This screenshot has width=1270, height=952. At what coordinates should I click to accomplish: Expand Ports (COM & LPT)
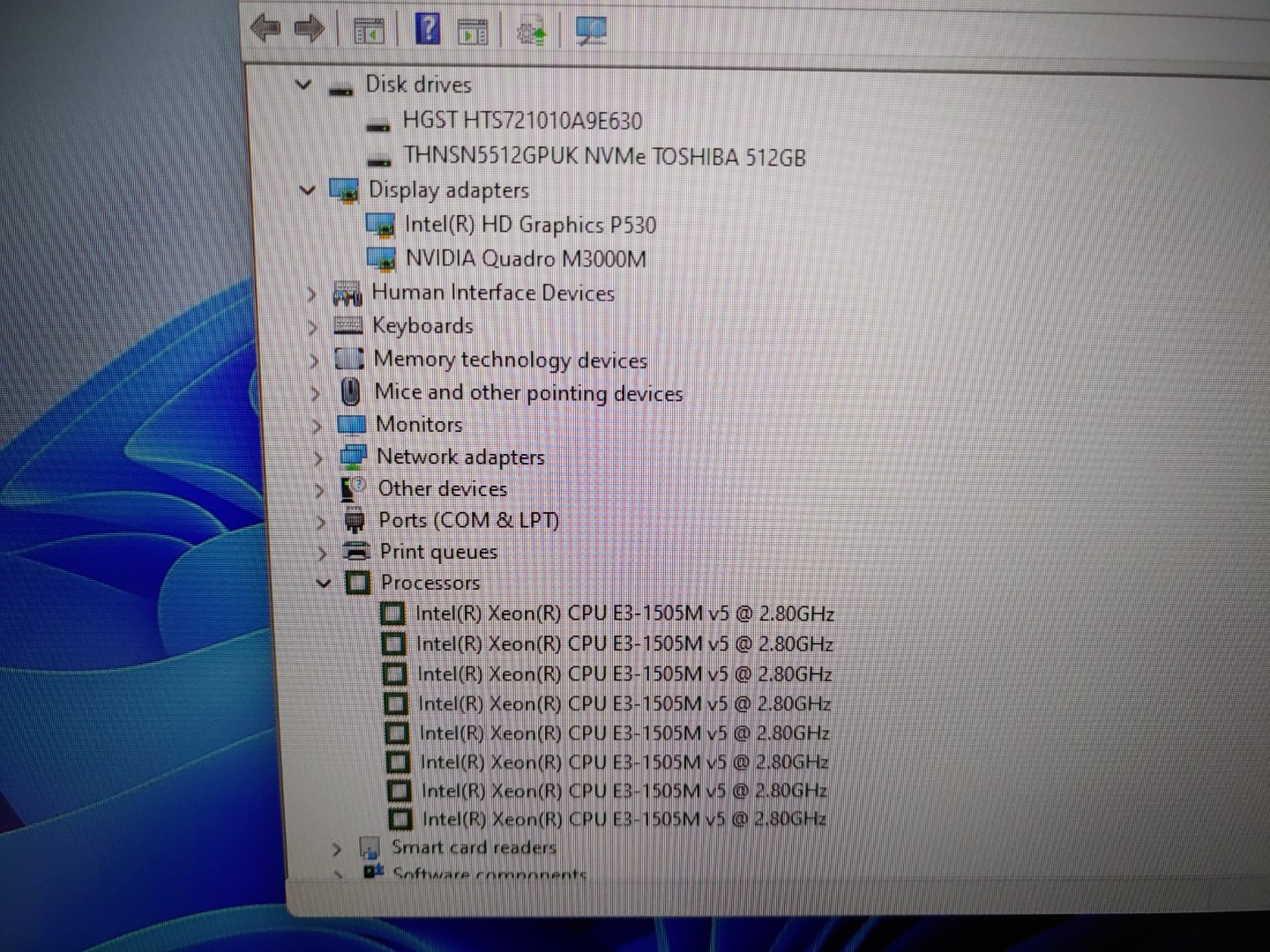(x=321, y=522)
